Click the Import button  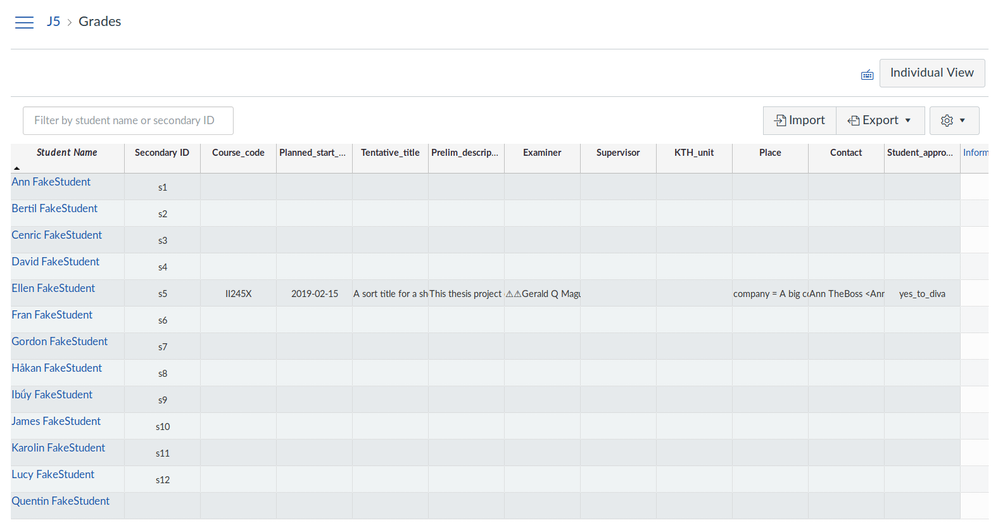pos(799,121)
